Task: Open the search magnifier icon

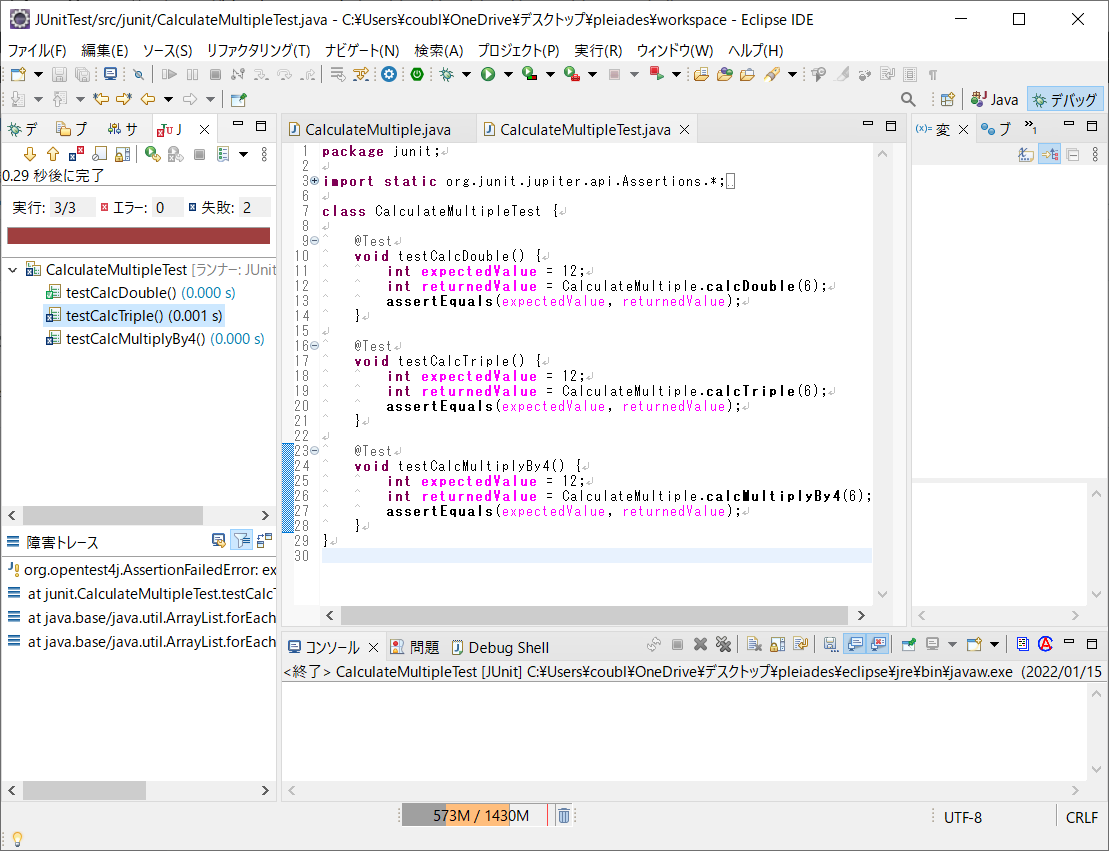Action: click(x=908, y=99)
